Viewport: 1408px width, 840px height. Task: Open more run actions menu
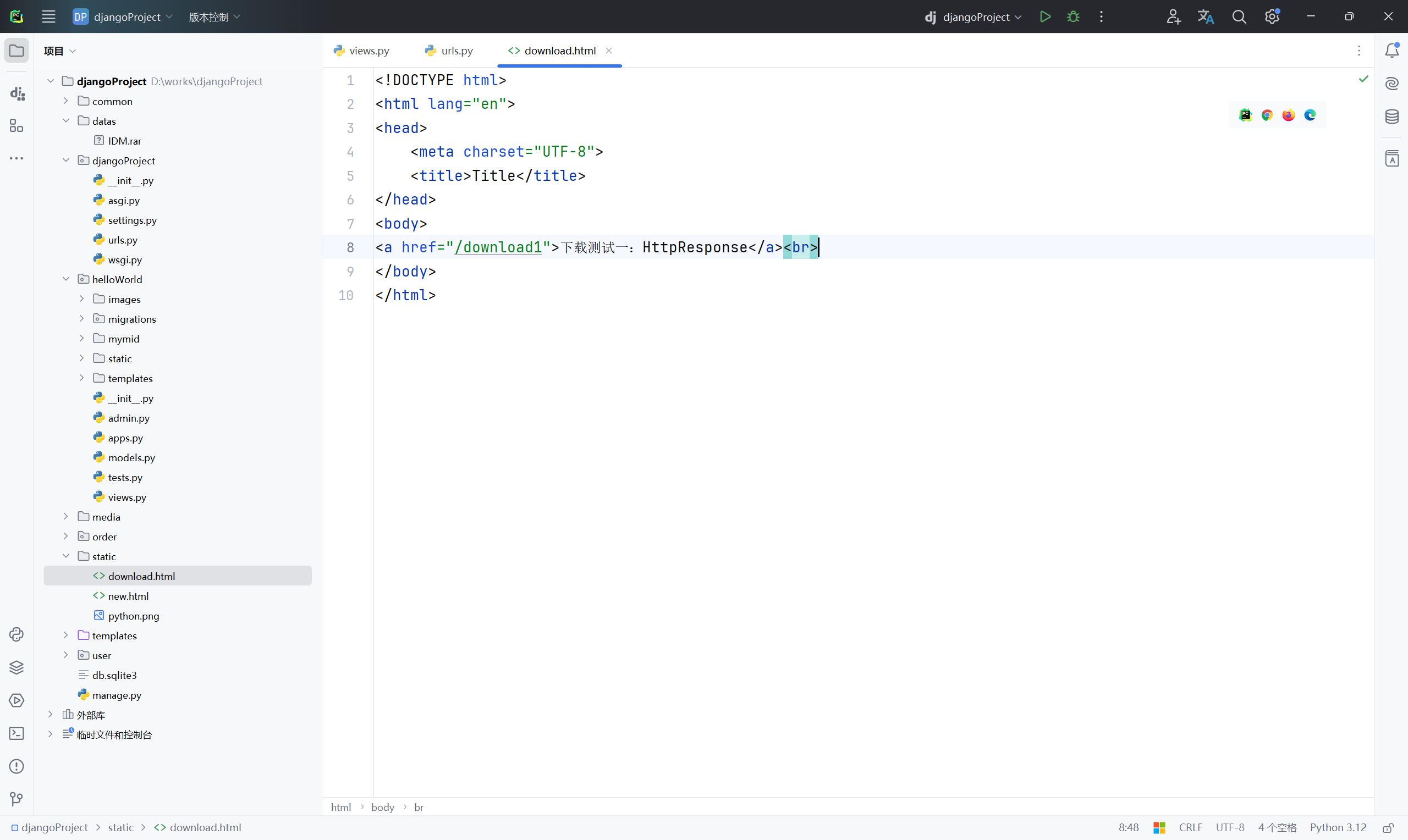1101,16
